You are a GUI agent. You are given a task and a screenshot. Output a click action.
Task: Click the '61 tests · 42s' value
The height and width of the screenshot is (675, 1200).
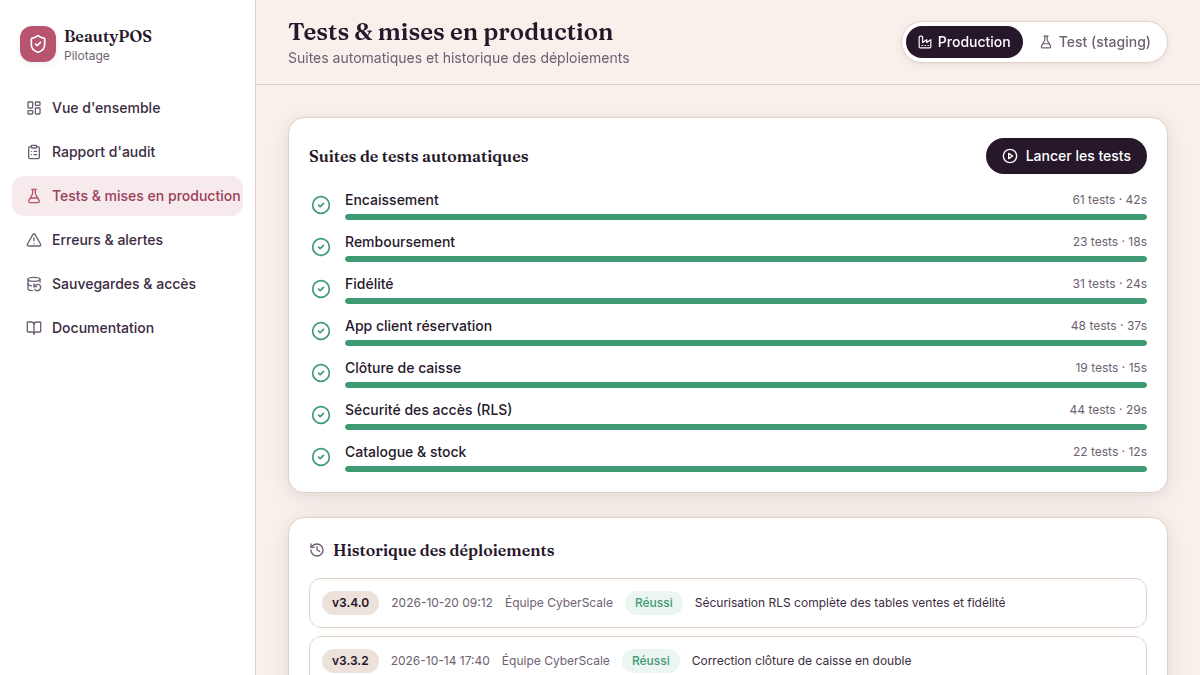(x=1110, y=200)
